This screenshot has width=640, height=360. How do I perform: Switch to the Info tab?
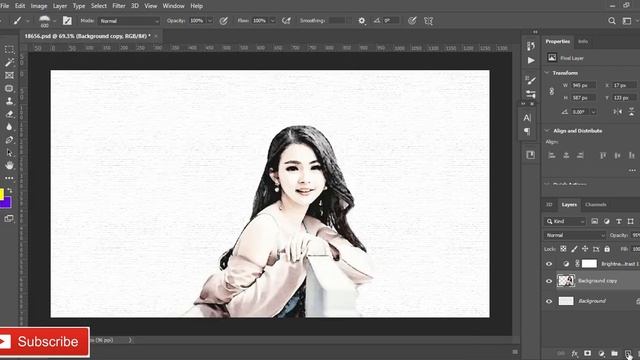pos(583,41)
